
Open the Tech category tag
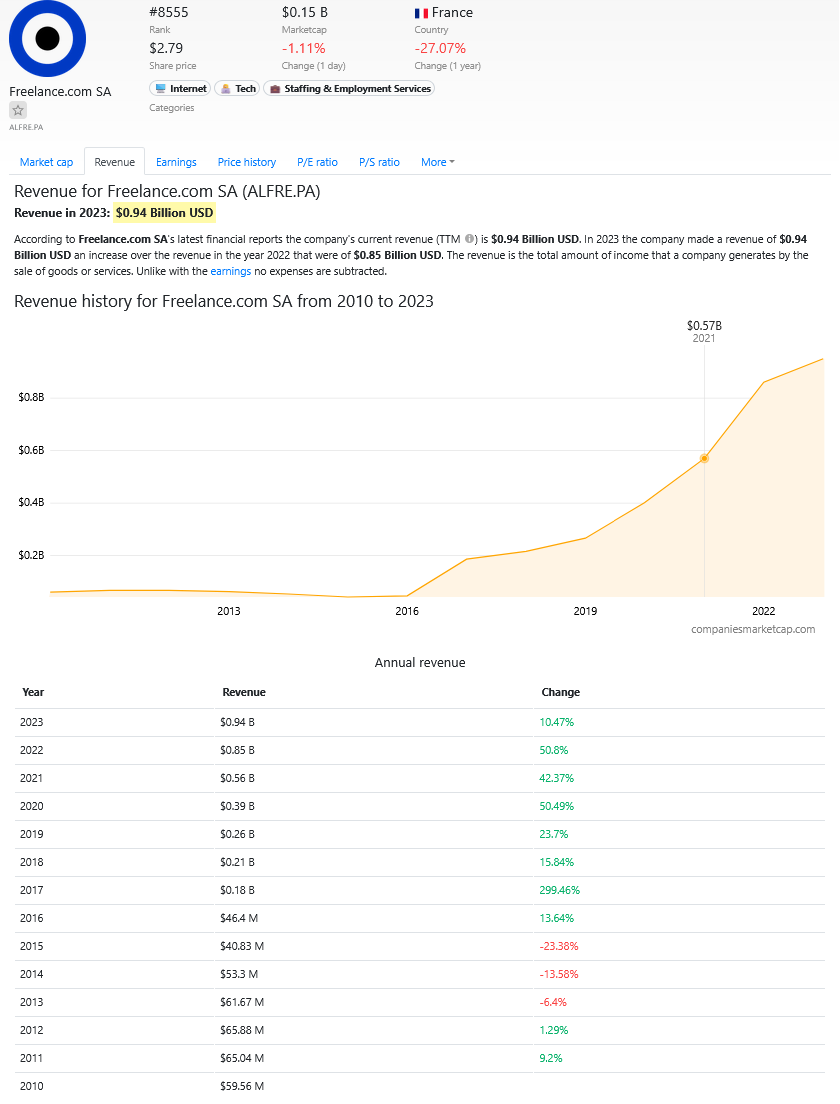pyautogui.click(x=237, y=89)
